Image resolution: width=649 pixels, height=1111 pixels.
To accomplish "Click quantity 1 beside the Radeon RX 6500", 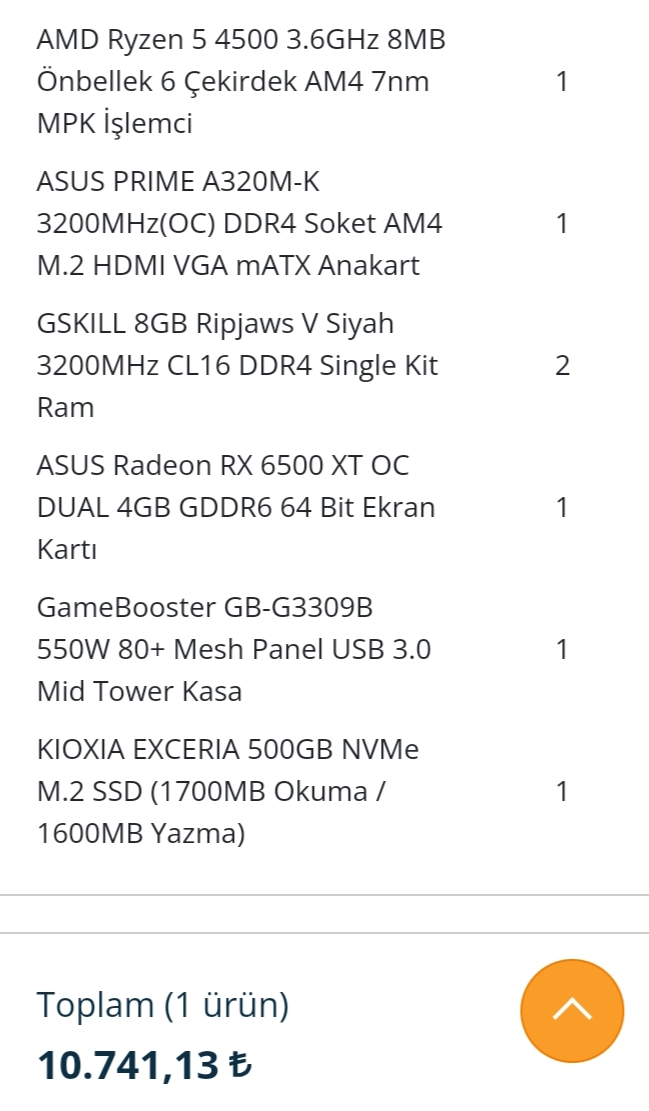I will click(562, 508).
